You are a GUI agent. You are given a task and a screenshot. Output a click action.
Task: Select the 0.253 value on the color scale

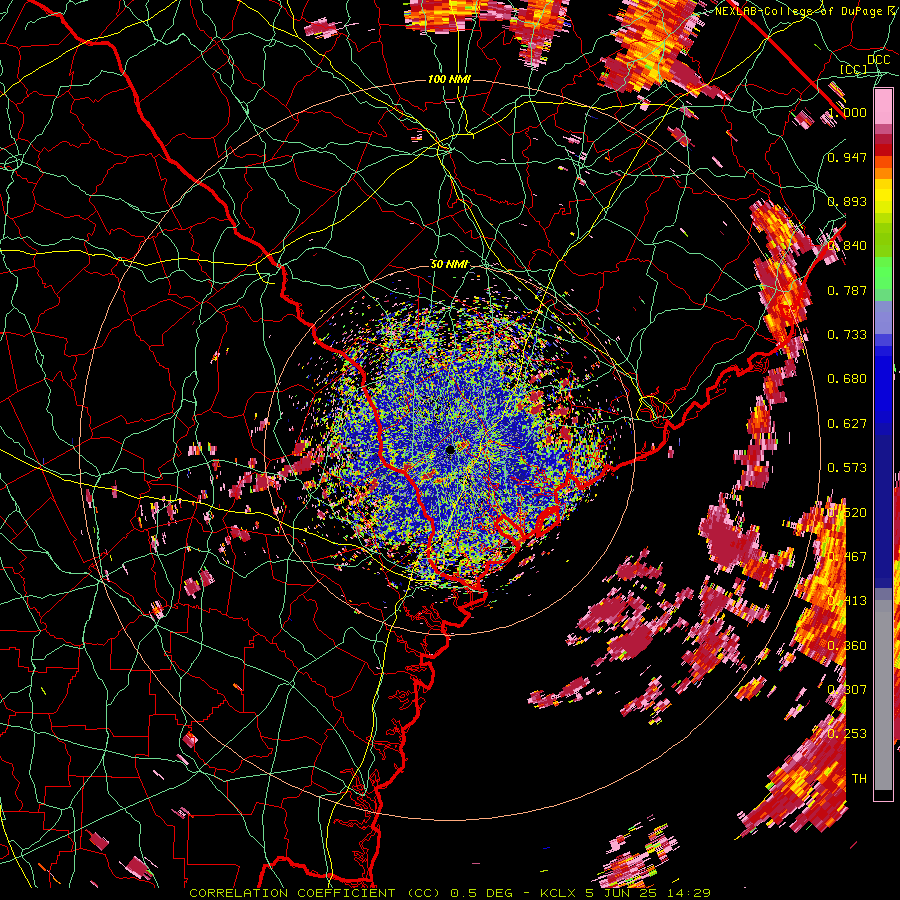847,734
